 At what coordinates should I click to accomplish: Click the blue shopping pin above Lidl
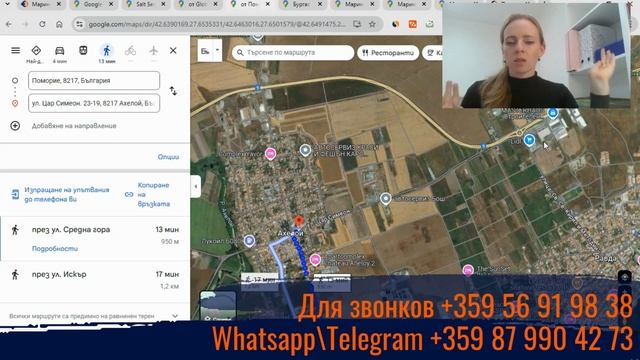(553, 113)
